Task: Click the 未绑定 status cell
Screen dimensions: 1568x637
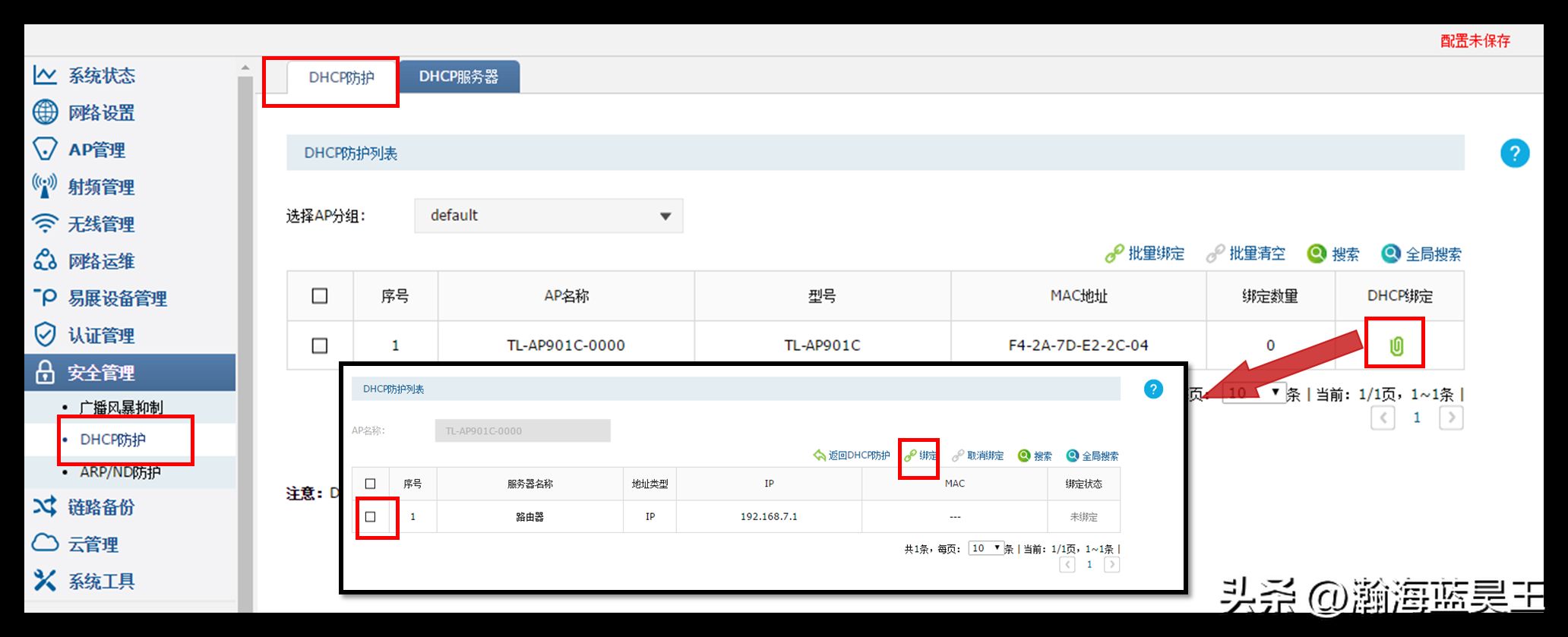Action: (x=1083, y=517)
